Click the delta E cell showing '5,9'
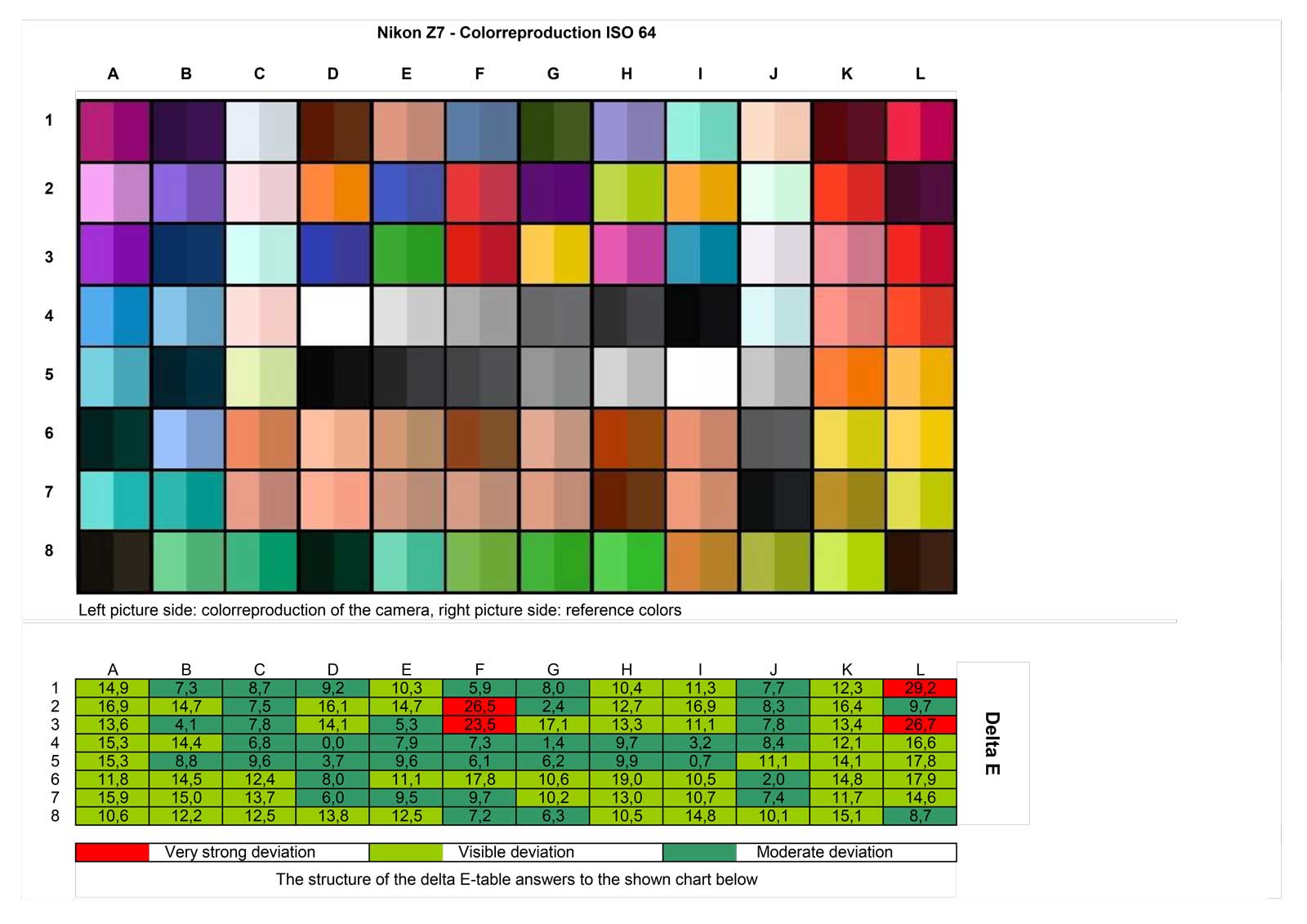Viewport: 1307px width, 924px height. click(480, 688)
